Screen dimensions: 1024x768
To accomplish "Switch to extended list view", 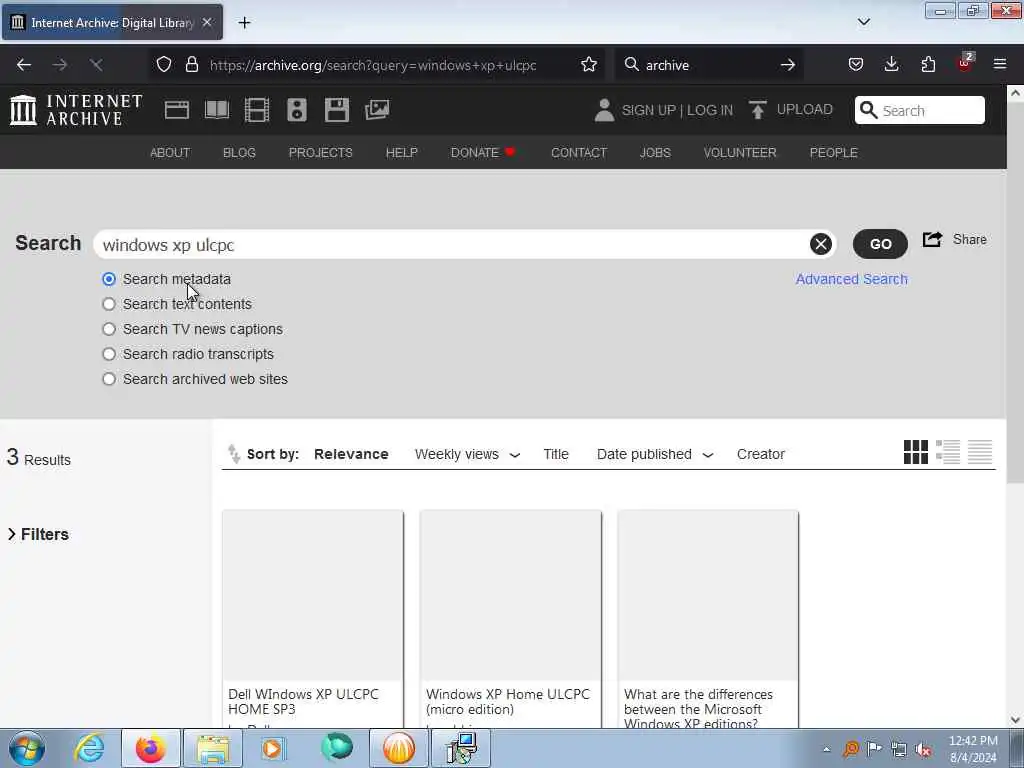I will coord(948,452).
